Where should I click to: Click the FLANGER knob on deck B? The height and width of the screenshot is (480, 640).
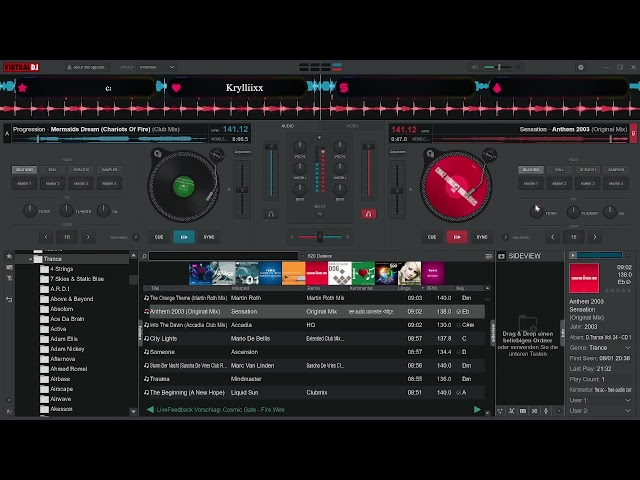[x=573, y=212]
